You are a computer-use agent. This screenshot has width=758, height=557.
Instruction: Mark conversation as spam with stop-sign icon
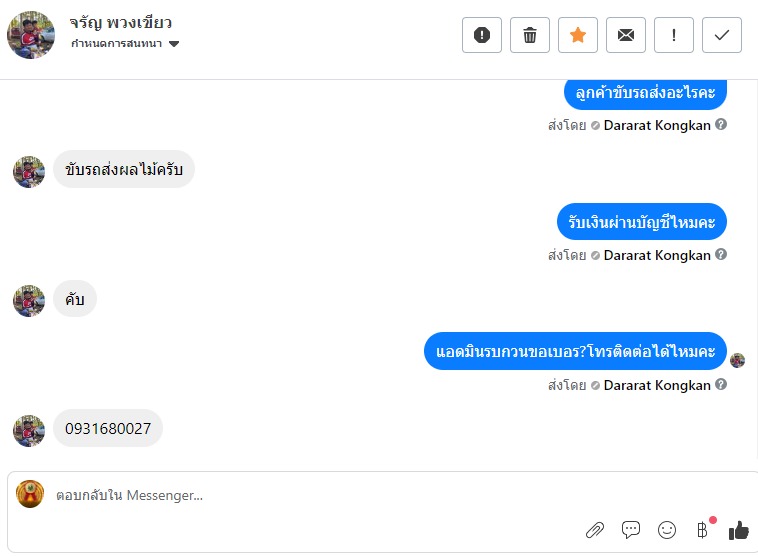(x=481, y=35)
